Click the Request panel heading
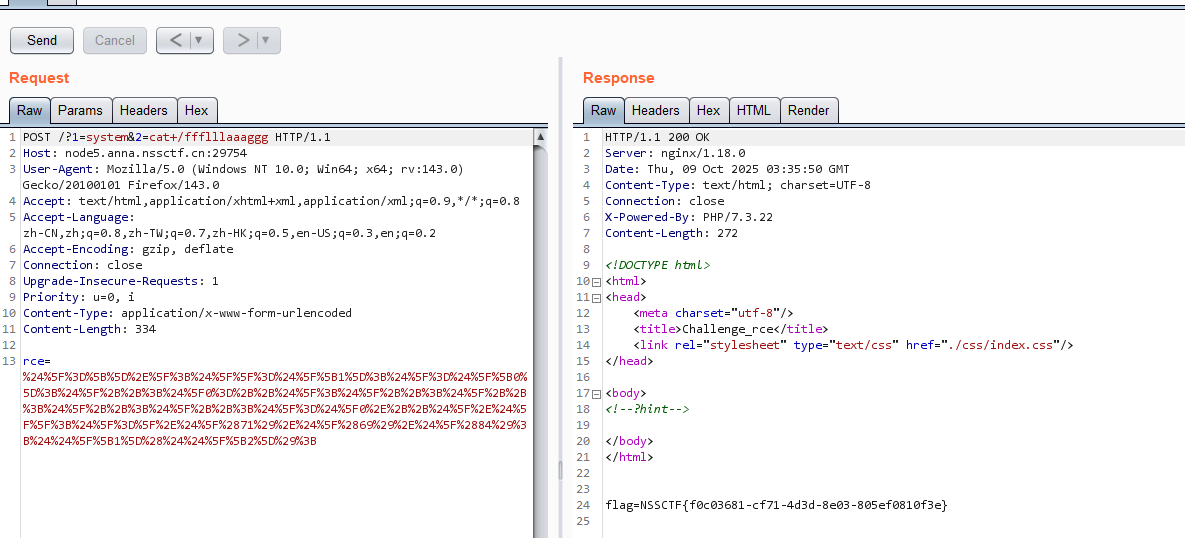 coord(39,78)
